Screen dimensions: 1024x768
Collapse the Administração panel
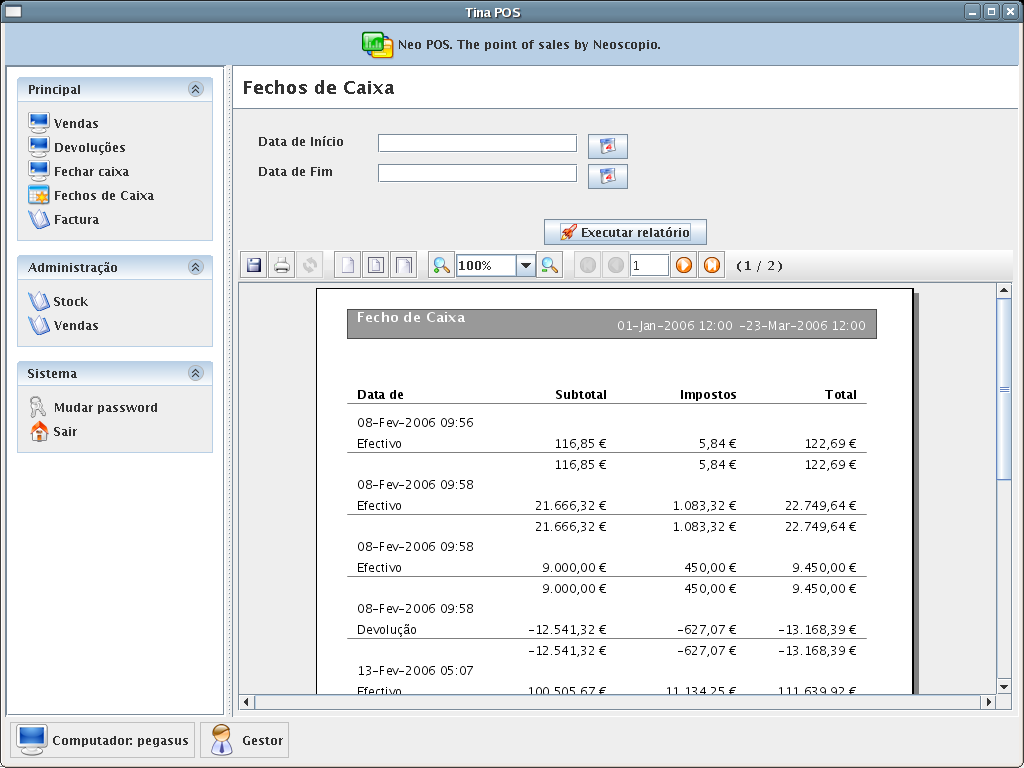pos(195,266)
